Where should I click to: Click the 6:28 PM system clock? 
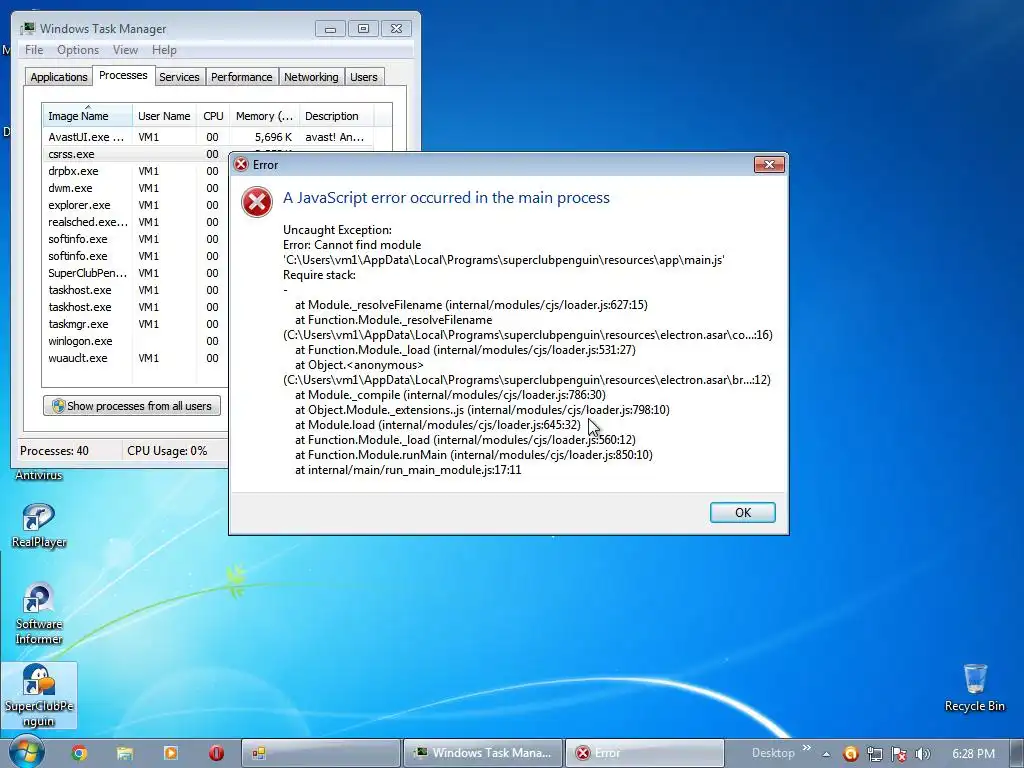pyautogui.click(x=974, y=754)
